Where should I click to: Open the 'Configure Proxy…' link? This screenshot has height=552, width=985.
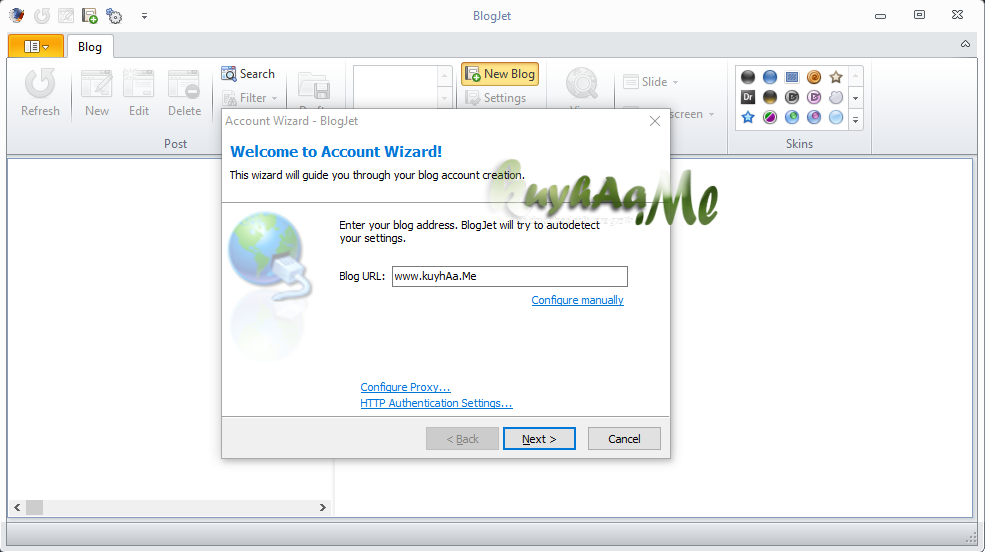[405, 387]
